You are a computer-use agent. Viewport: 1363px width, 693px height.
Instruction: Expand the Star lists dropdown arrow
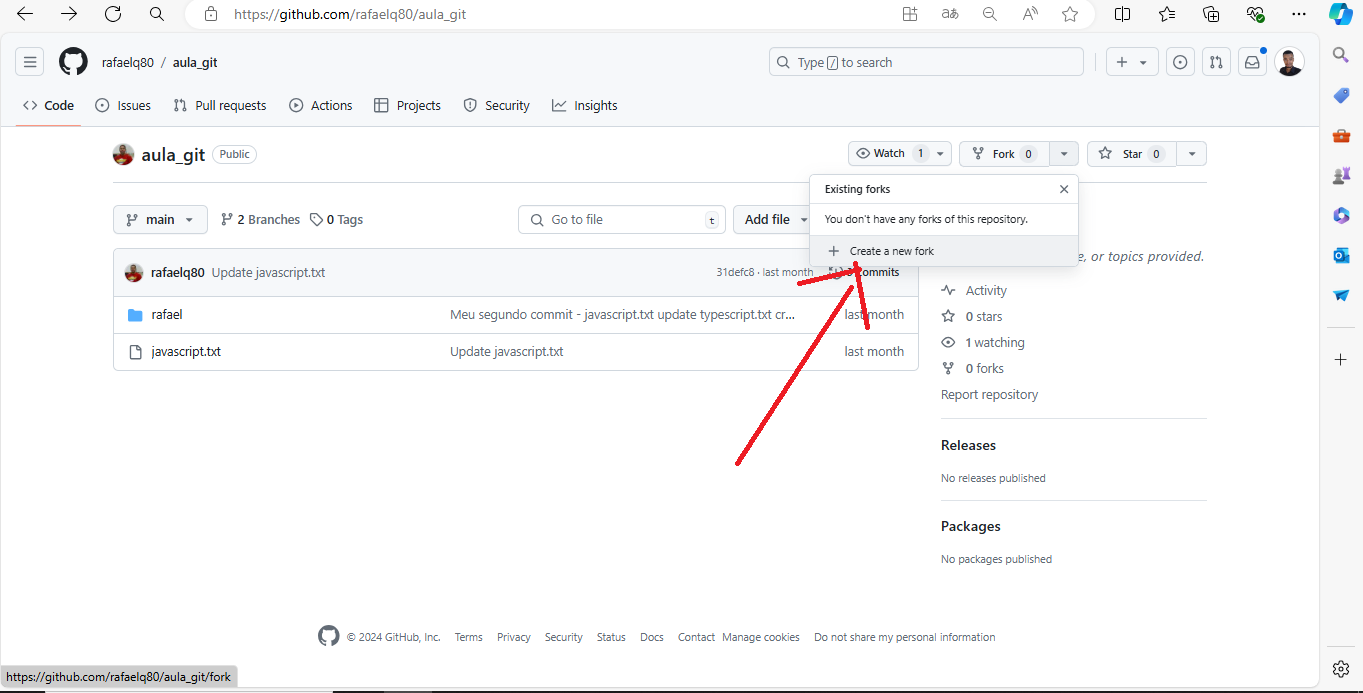point(1192,154)
